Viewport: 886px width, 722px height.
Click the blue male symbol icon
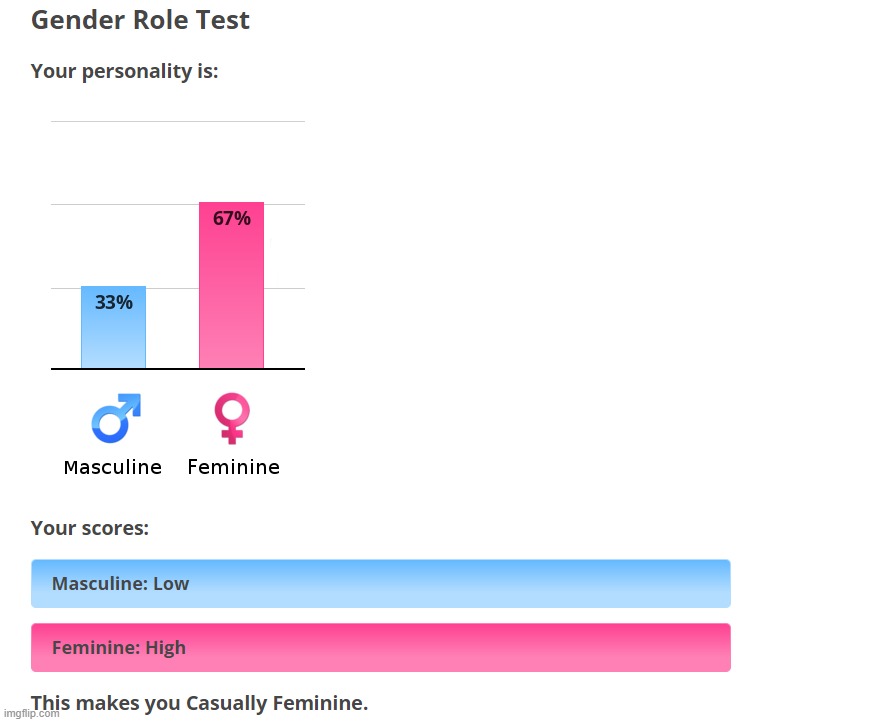pos(116,418)
